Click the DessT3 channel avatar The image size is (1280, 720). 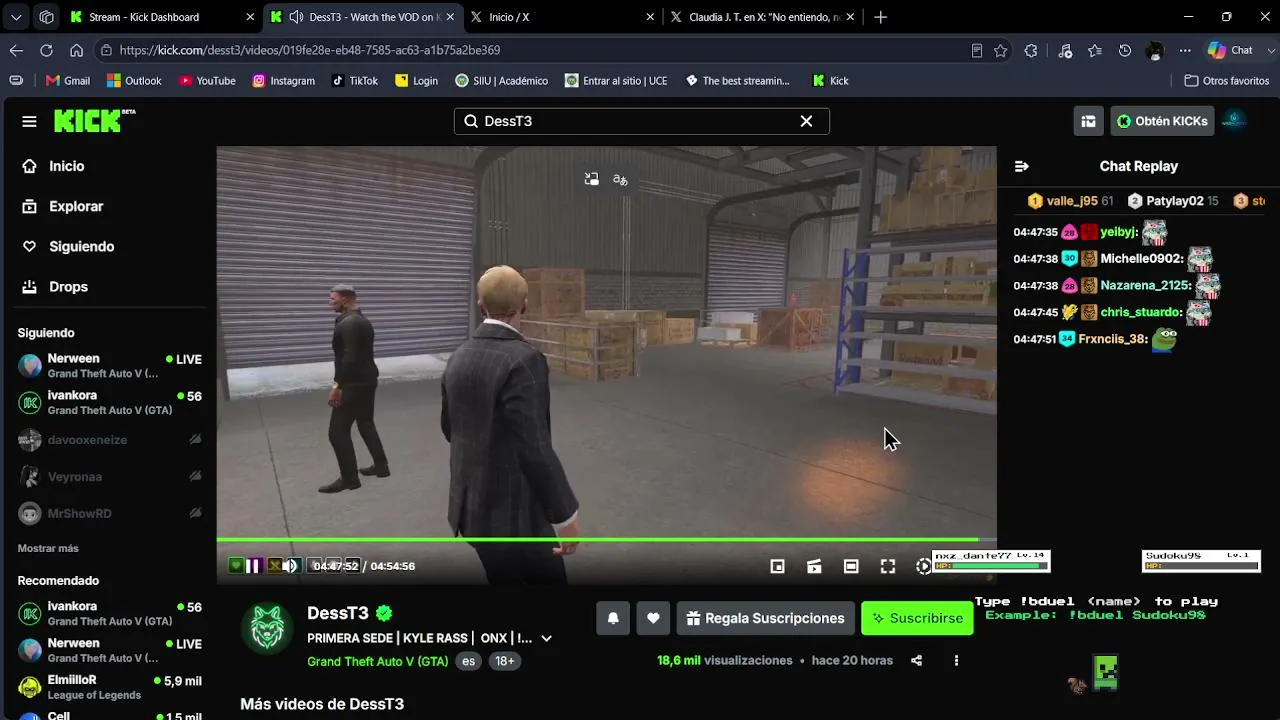[x=267, y=629]
